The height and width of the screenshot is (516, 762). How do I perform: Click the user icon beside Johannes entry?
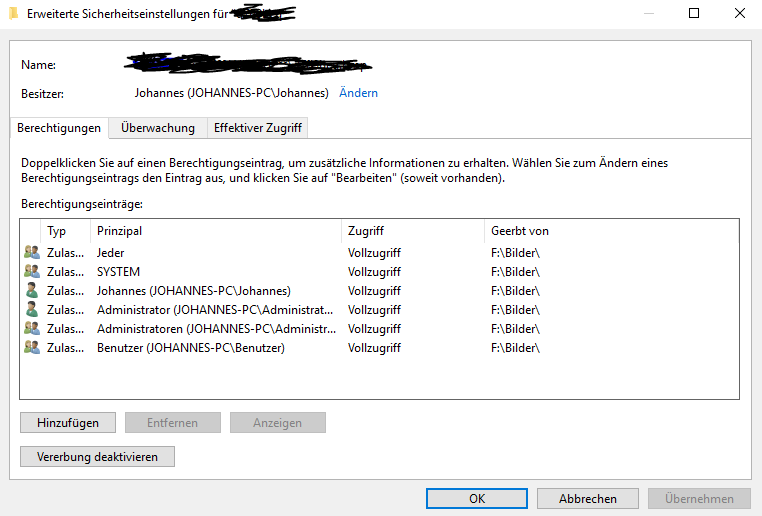coord(32,290)
